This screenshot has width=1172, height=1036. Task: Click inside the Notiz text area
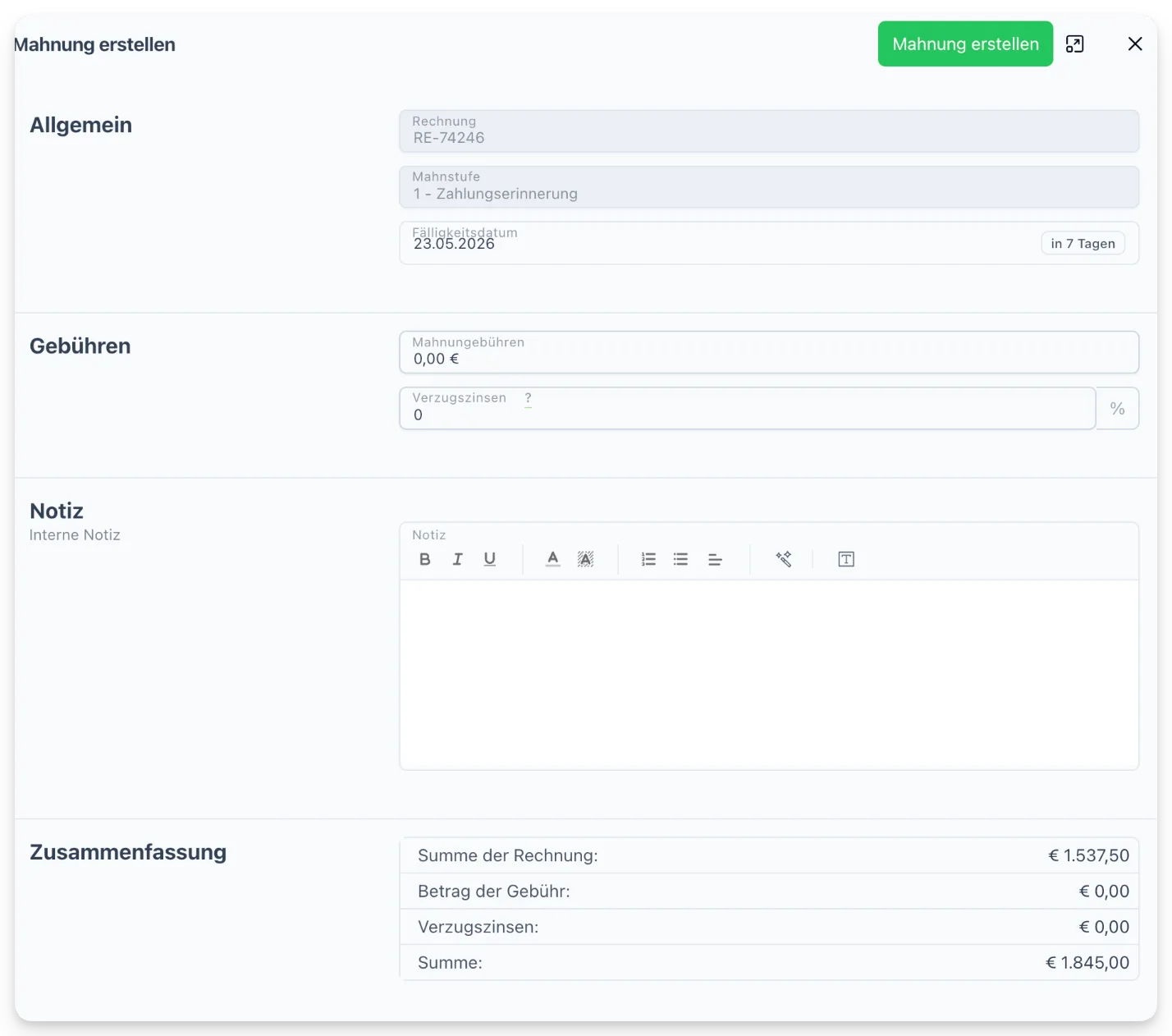(769, 675)
